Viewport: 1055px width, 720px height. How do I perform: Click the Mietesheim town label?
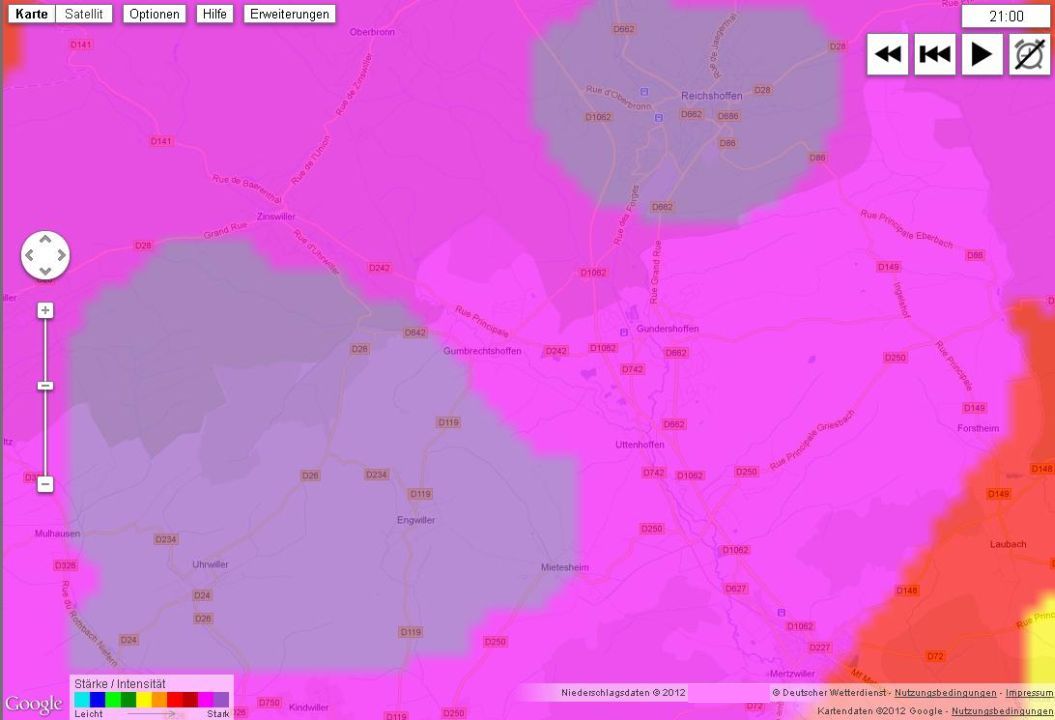click(565, 567)
